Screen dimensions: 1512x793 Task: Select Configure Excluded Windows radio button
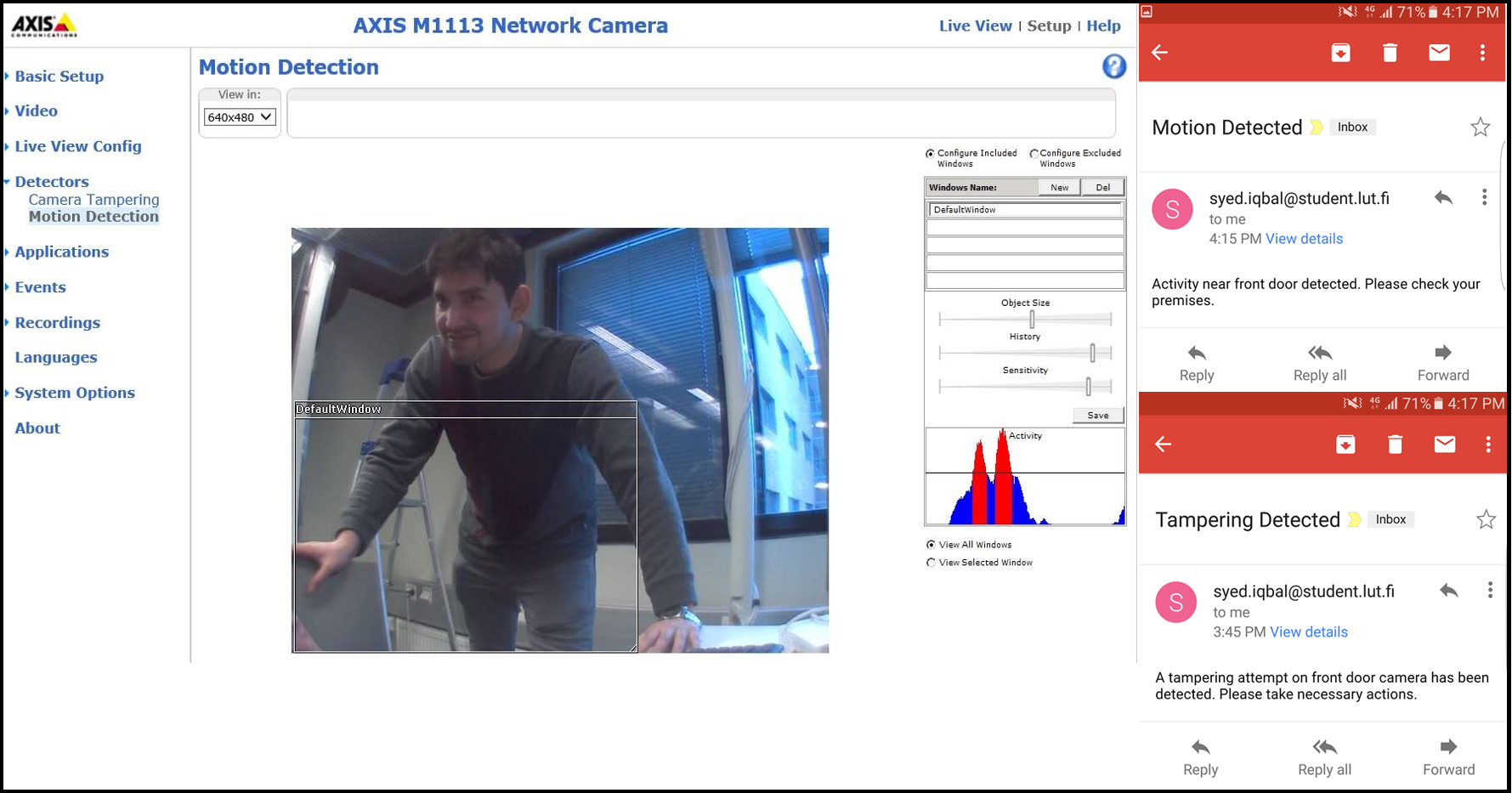(1033, 154)
